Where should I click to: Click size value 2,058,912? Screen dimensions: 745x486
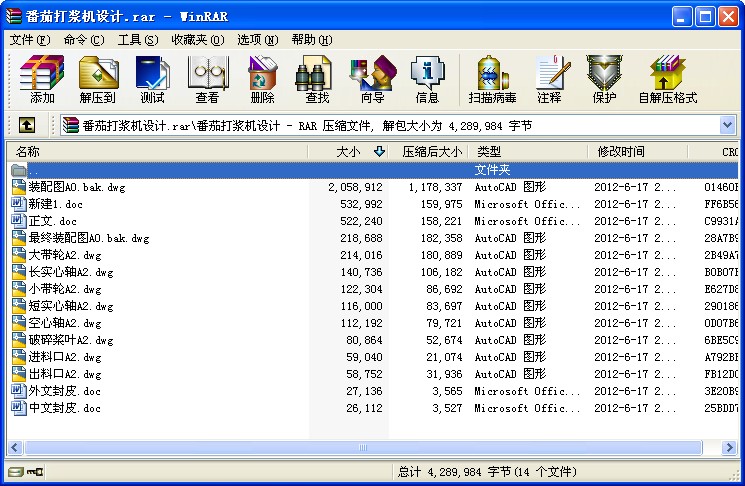pyautogui.click(x=355, y=187)
